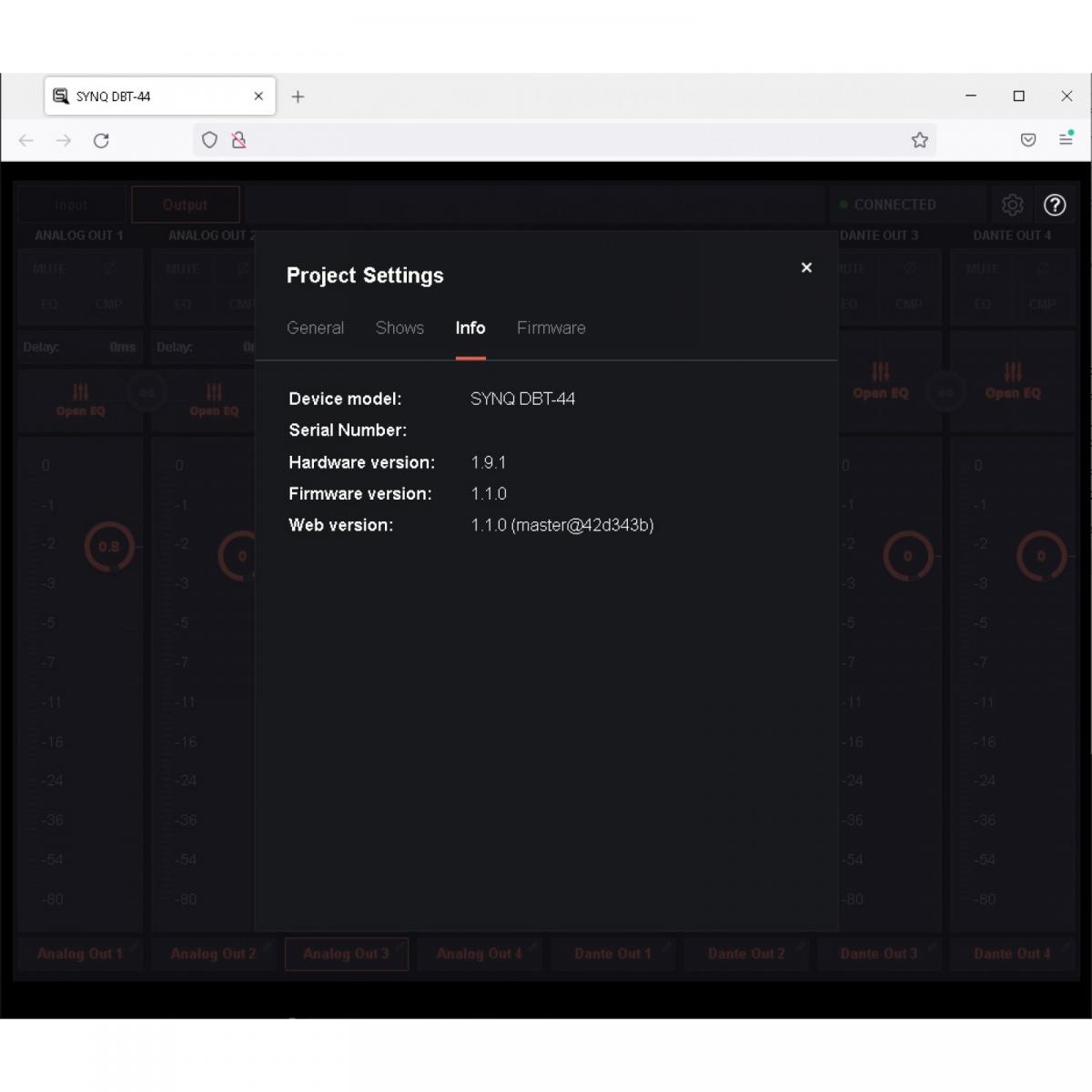This screenshot has width=1092, height=1092.
Task: Select the Analog Out 3 channel label
Action: [x=346, y=954]
